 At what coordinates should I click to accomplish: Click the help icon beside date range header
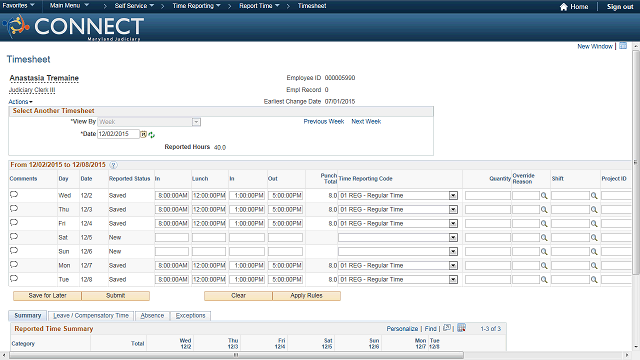click(x=113, y=165)
